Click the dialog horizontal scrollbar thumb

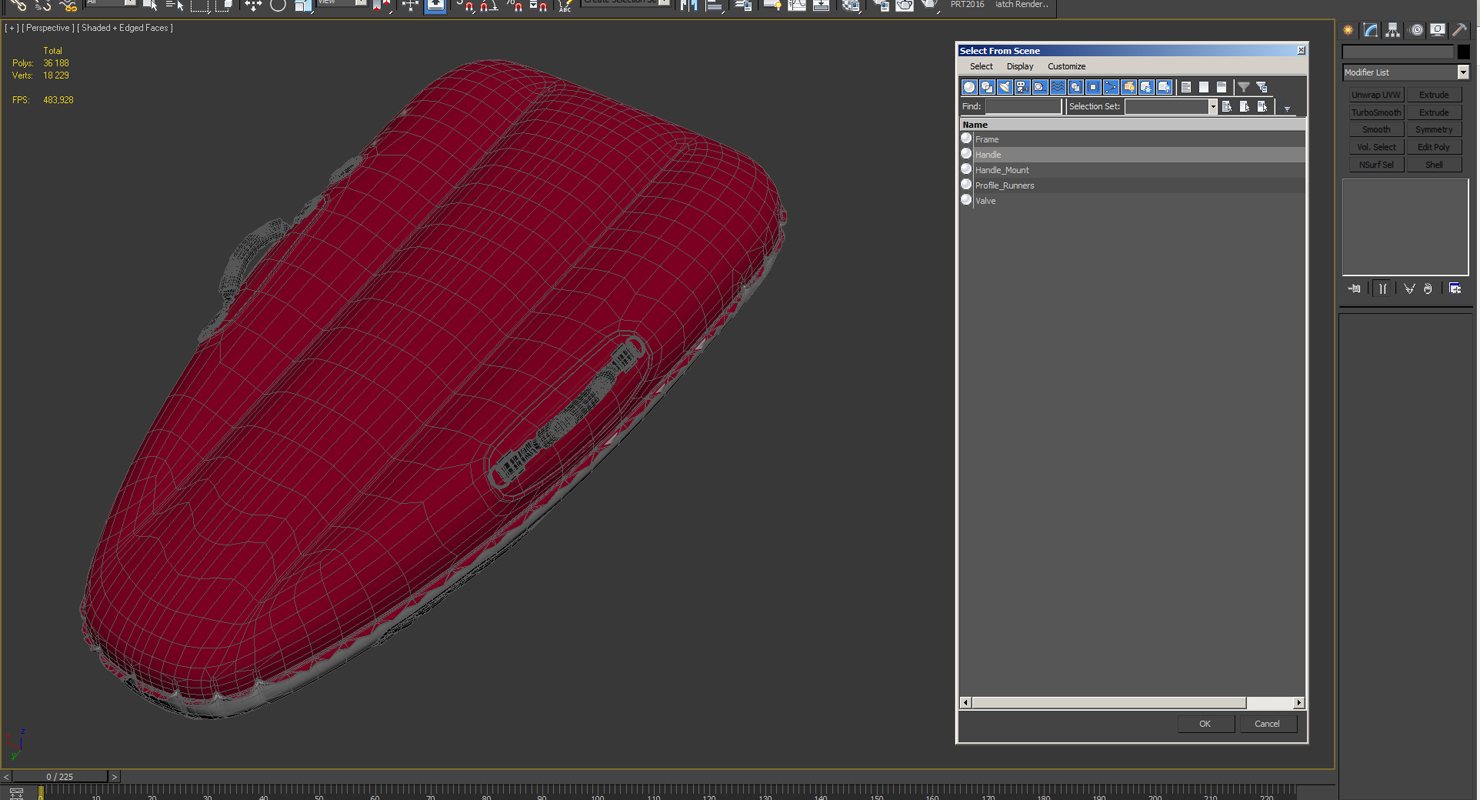pos(1109,703)
